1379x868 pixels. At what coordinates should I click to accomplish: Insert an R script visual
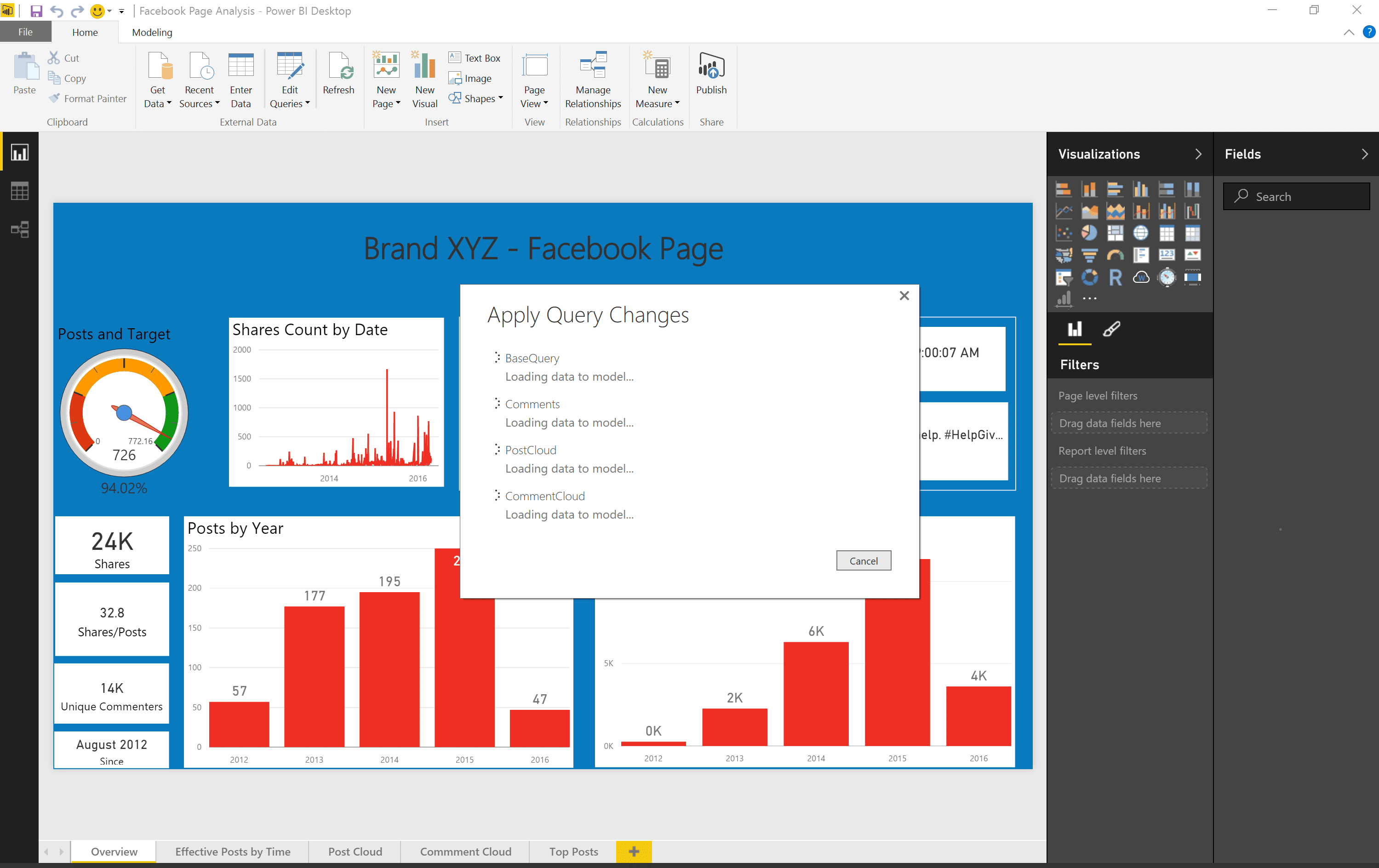coord(1115,278)
